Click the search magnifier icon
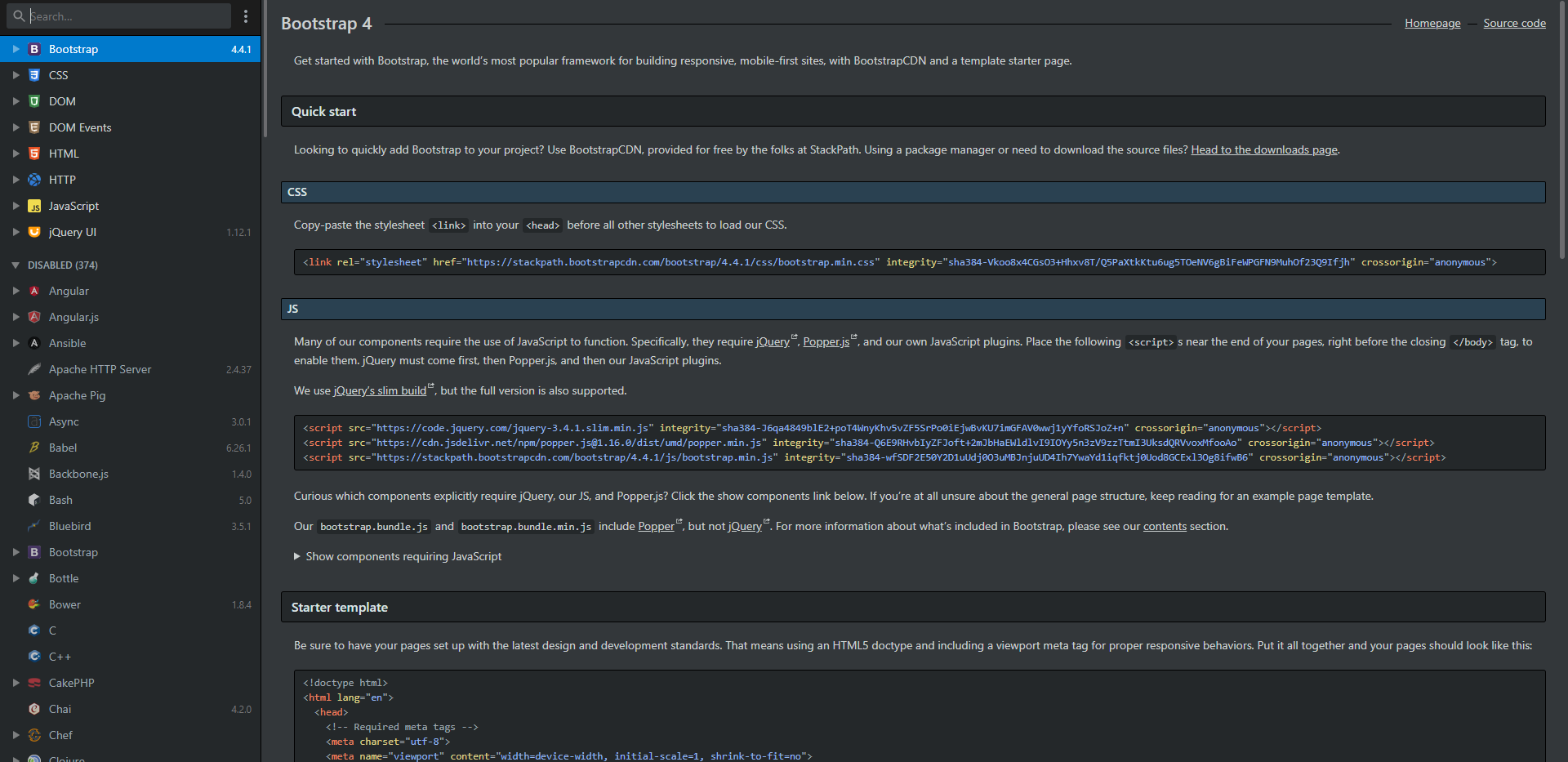1568x762 pixels. [x=18, y=16]
